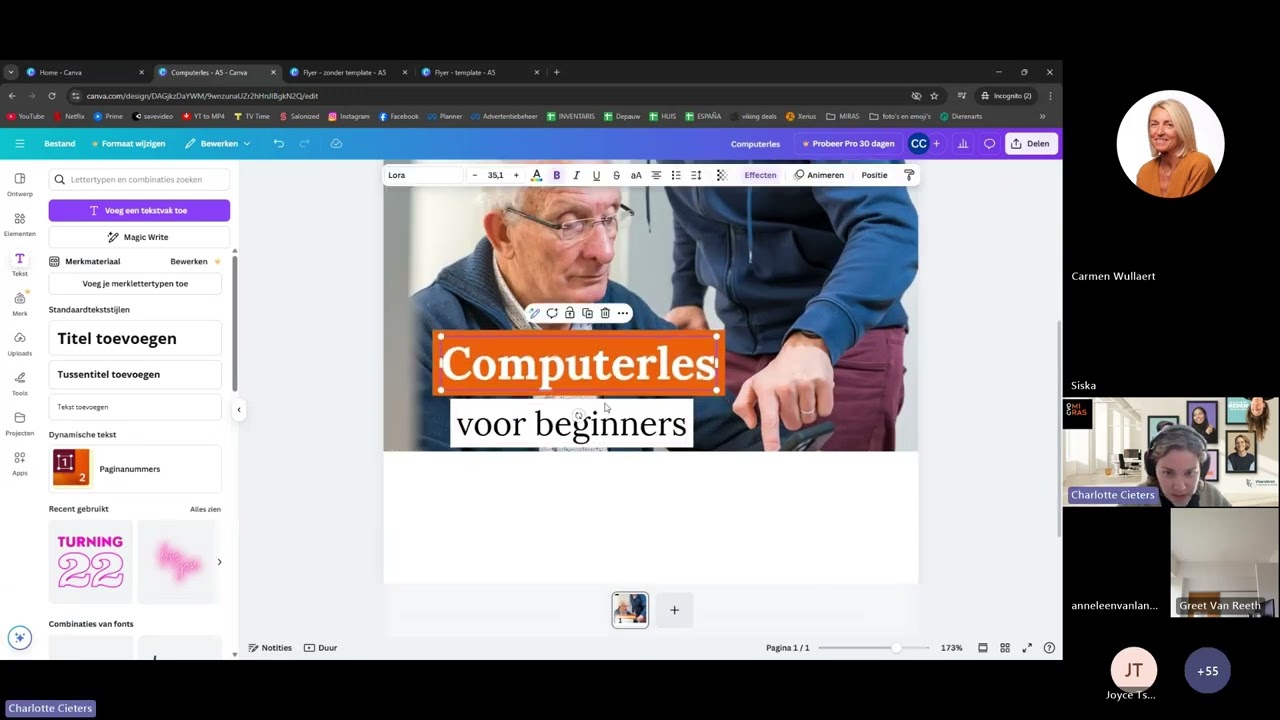The height and width of the screenshot is (720, 1280).
Task: Click font search input field
Action: (x=139, y=180)
